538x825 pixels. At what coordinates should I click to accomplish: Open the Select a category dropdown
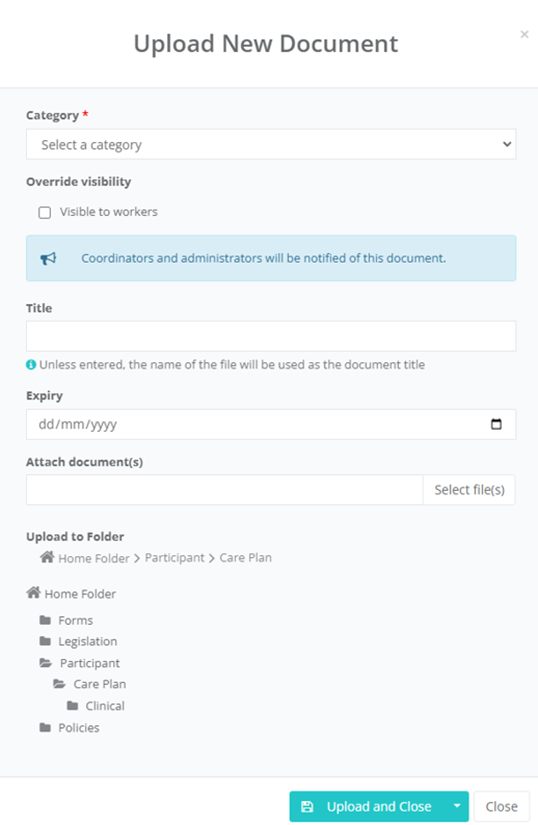pyautogui.click(x=271, y=144)
